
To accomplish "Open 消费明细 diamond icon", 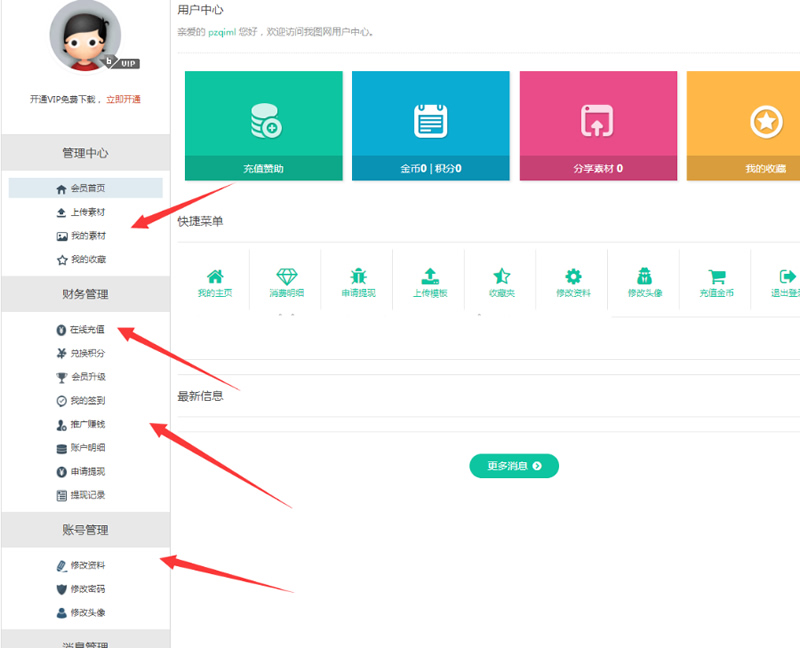I will pyautogui.click(x=286, y=278).
